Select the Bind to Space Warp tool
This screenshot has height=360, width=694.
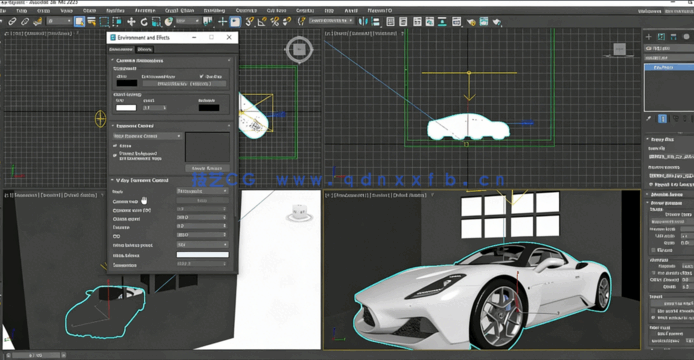38,21
